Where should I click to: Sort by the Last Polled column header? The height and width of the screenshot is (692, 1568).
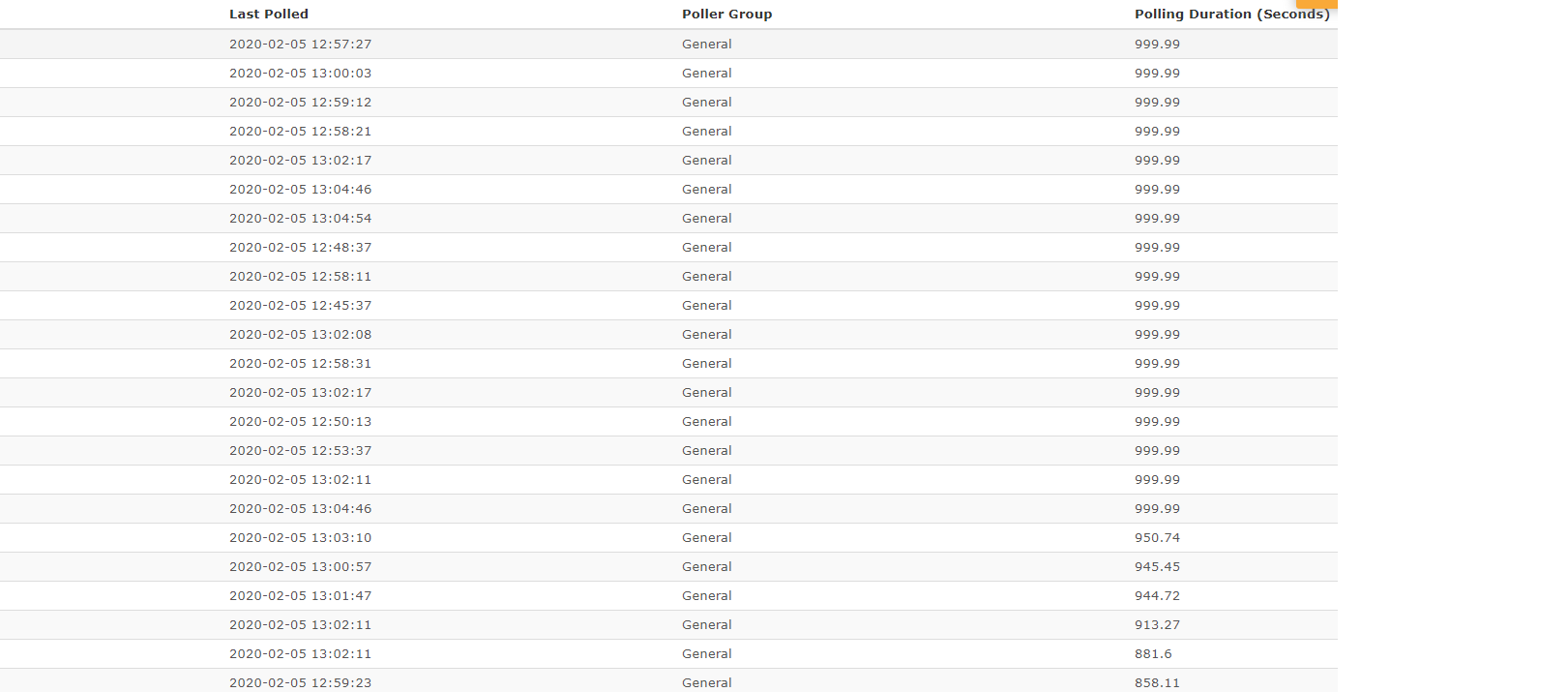point(269,15)
